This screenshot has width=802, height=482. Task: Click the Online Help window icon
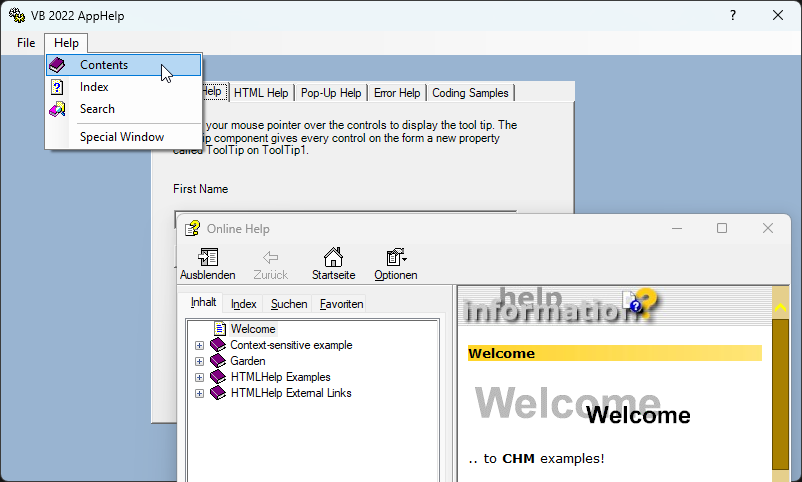(192, 228)
